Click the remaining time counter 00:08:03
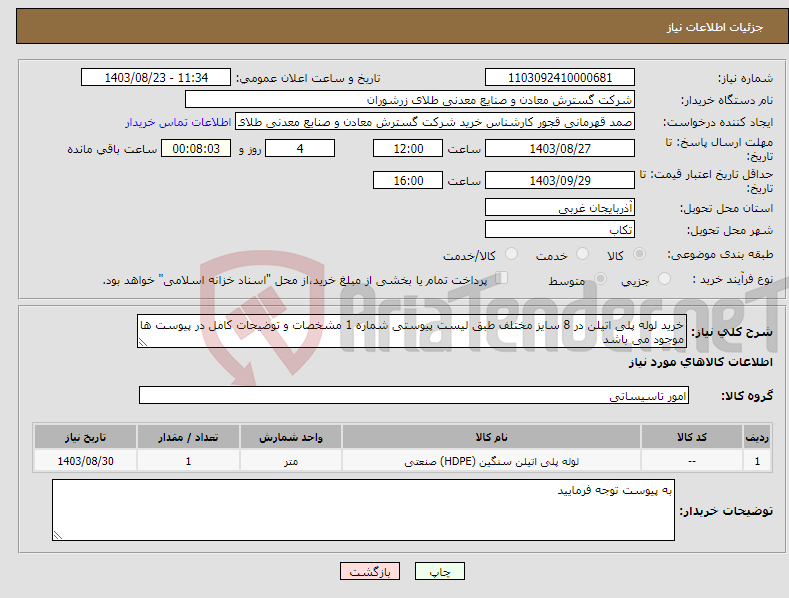 [x=196, y=148]
